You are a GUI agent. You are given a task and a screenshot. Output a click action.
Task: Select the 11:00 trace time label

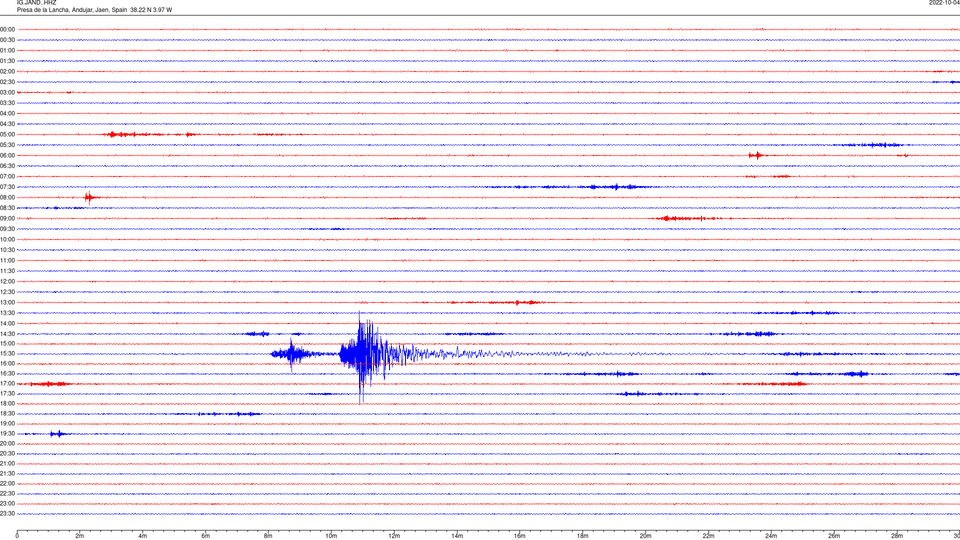tap(7, 260)
